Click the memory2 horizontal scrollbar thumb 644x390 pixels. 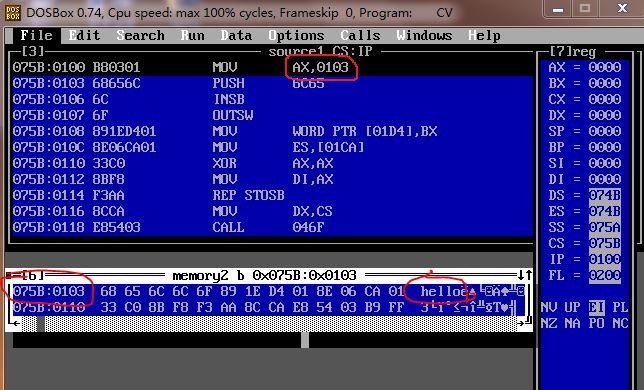click(41, 323)
